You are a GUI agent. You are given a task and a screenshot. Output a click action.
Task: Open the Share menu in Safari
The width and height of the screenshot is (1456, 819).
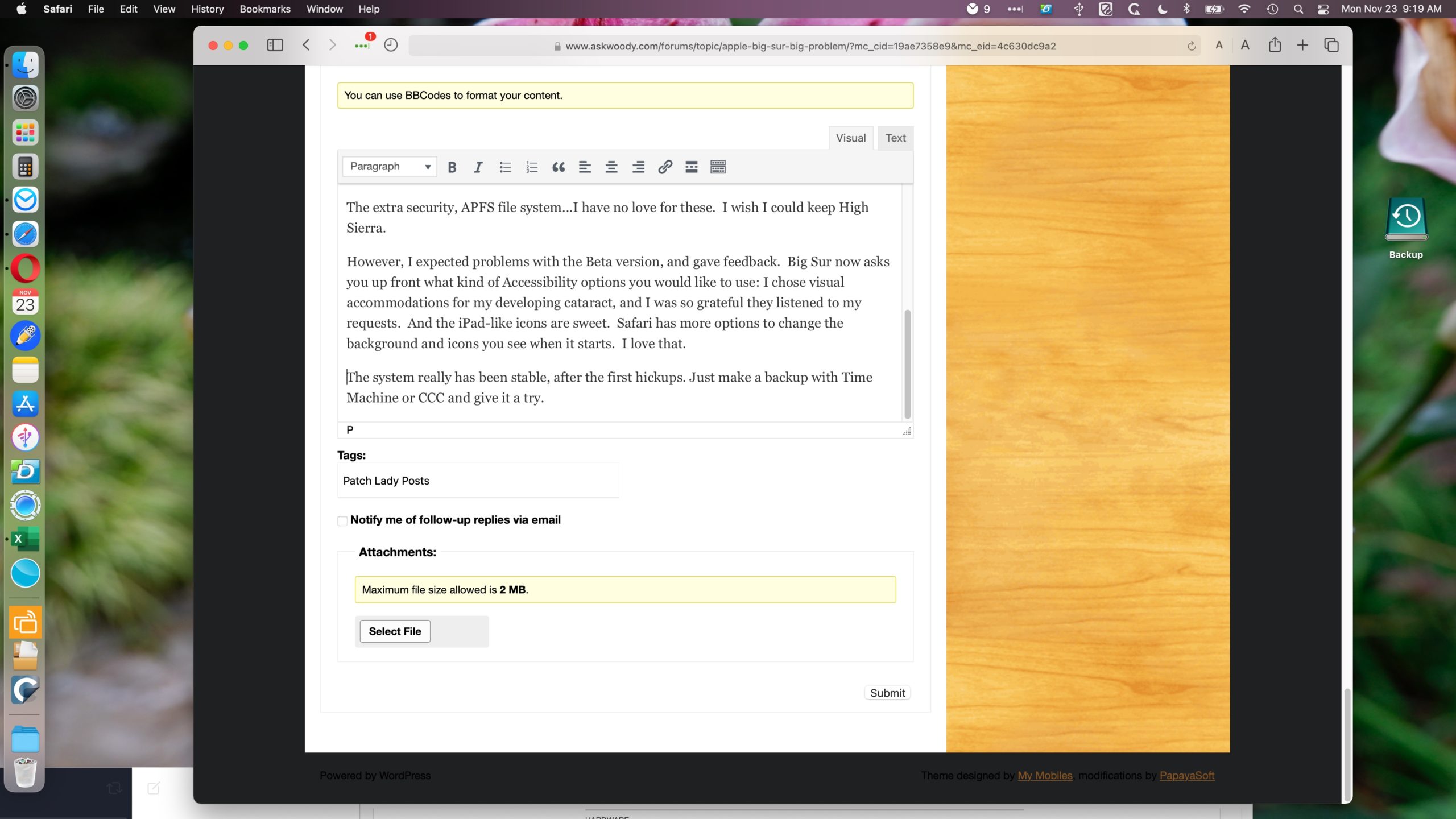coord(1275,45)
